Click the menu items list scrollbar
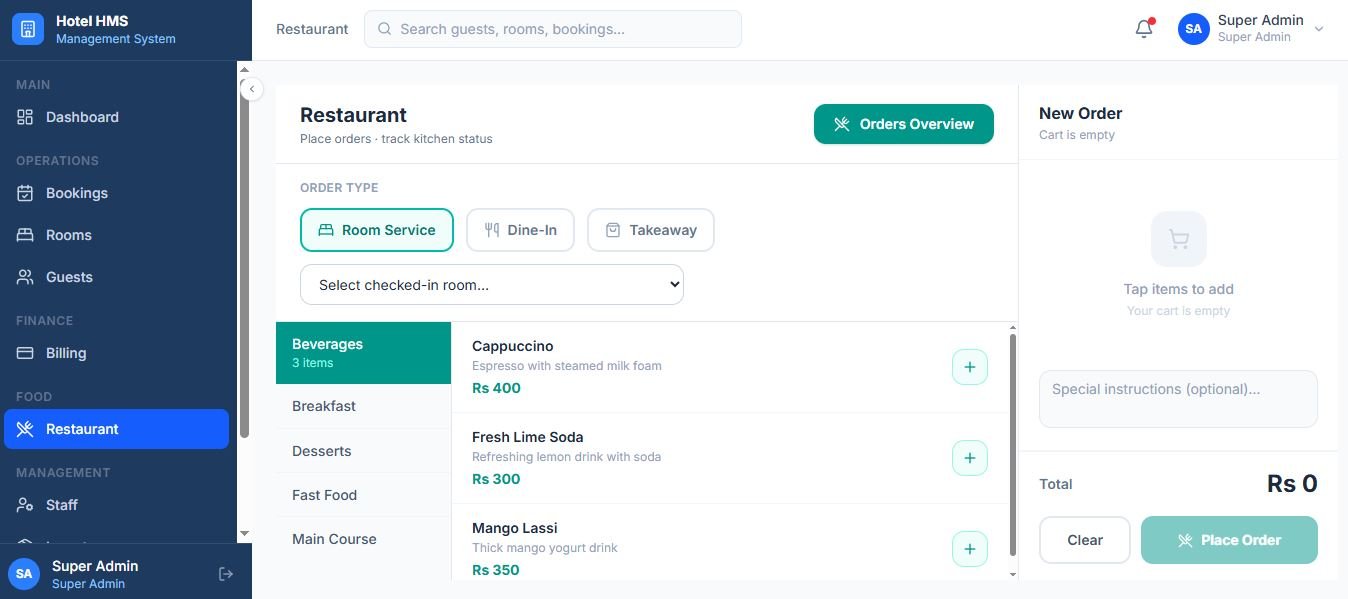This screenshot has width=1348, height=599. tap(1013, 445)
